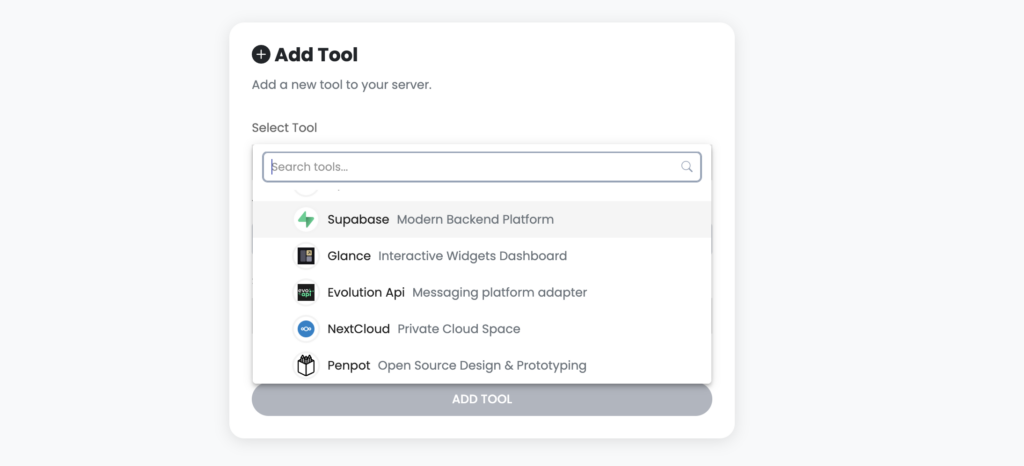Image resolution: width=1024 pixels, height=466 pixels.
Task: Click the ADD TOOL button
Action: point(482,399)
